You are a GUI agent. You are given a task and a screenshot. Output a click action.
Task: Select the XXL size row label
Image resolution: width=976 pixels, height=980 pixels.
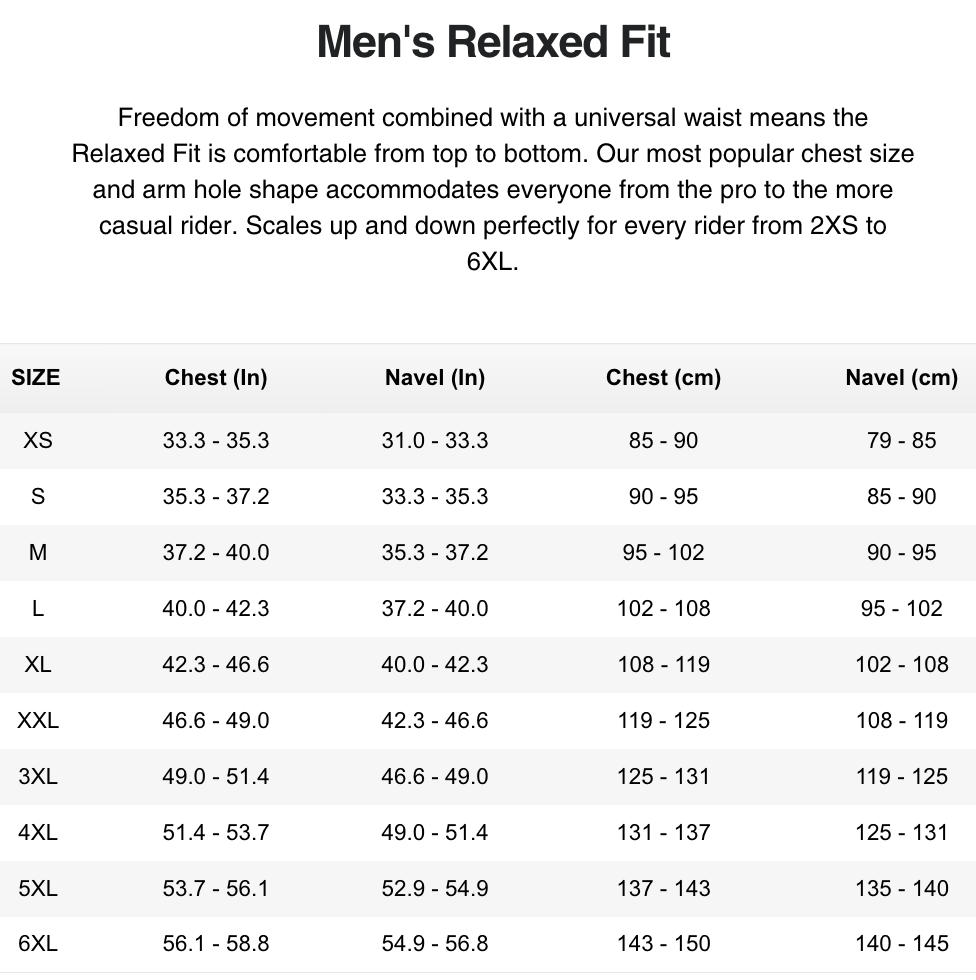37,721
